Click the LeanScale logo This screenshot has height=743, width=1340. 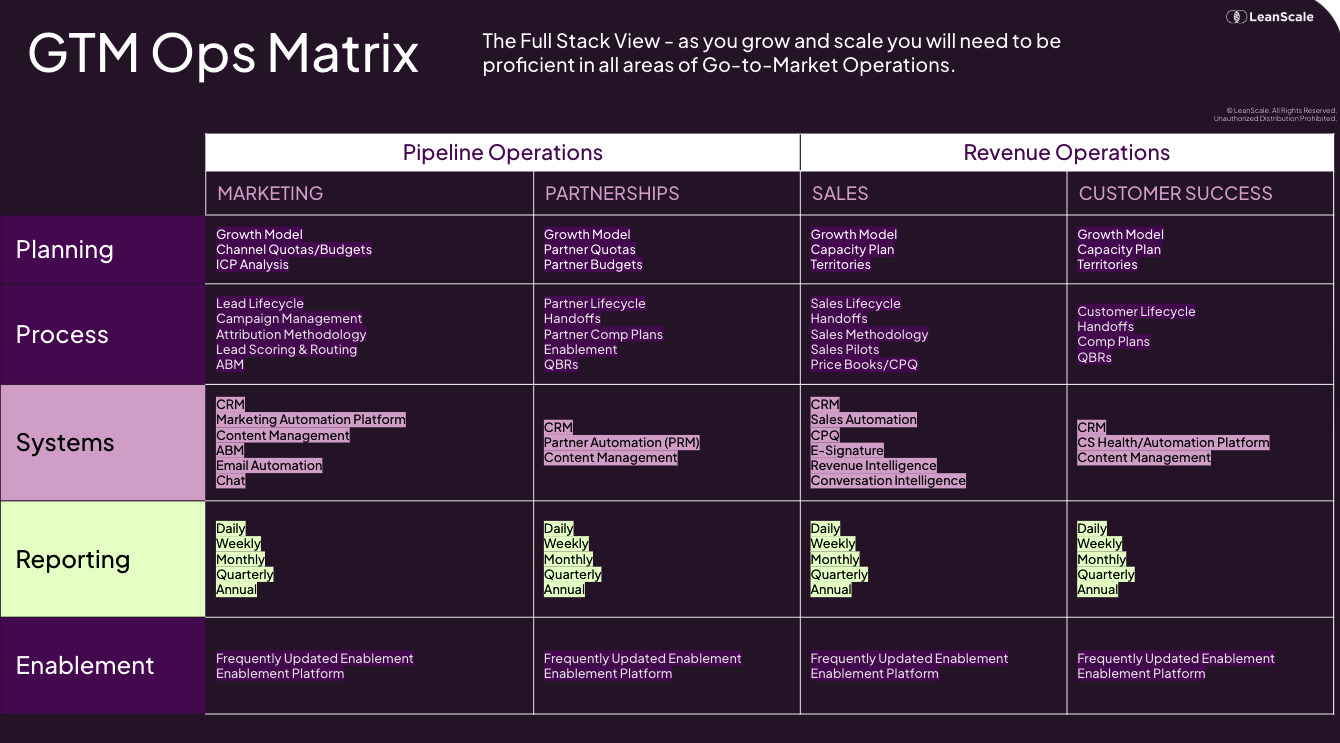(x=1270, y=16)
